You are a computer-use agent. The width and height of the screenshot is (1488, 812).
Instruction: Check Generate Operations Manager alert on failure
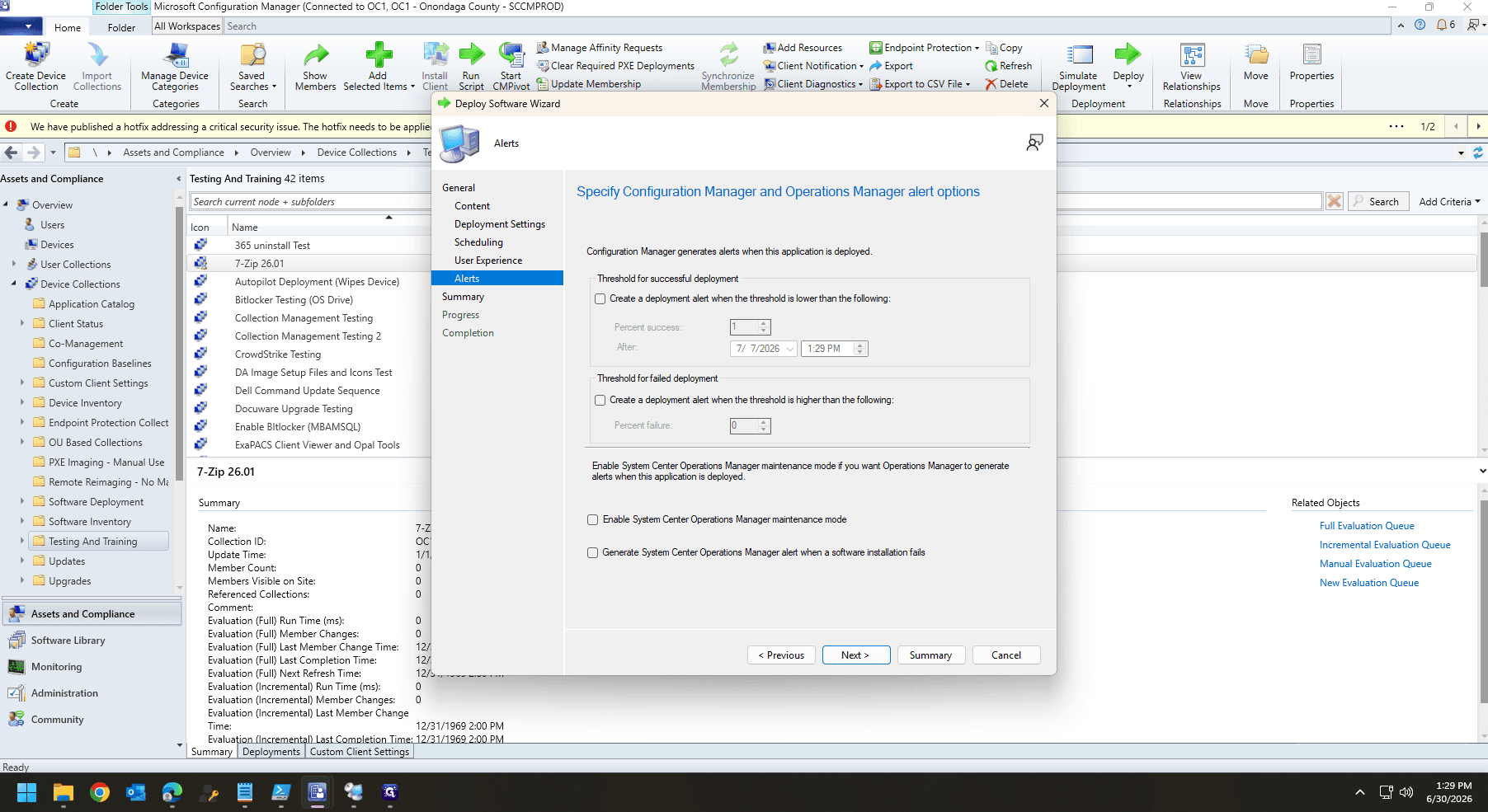coord(592,553)
